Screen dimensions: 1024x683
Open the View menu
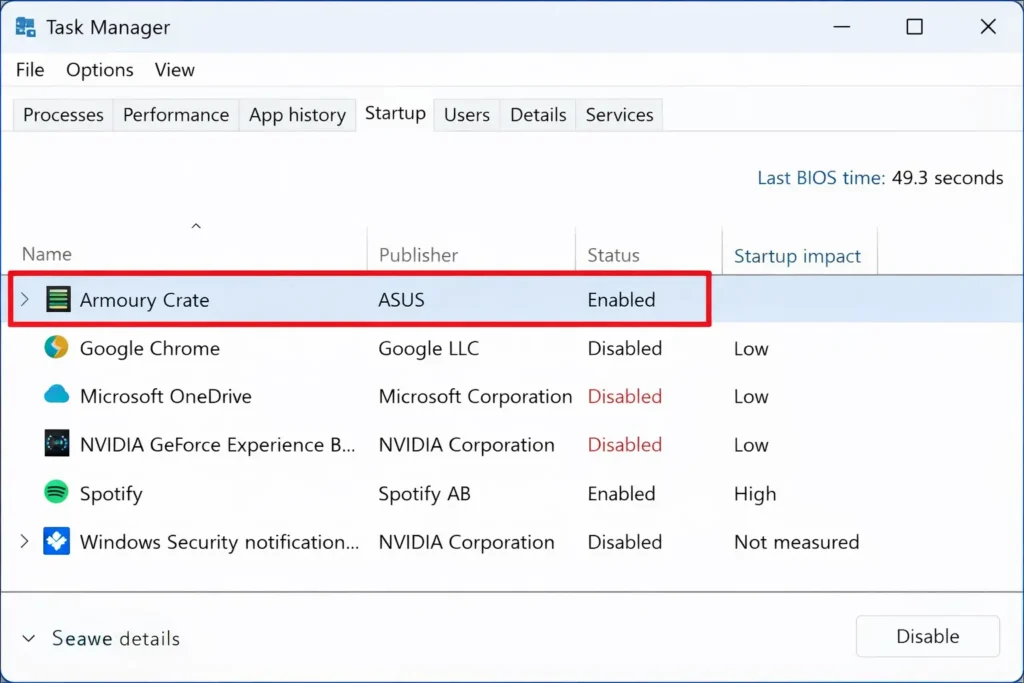(174, 69)
